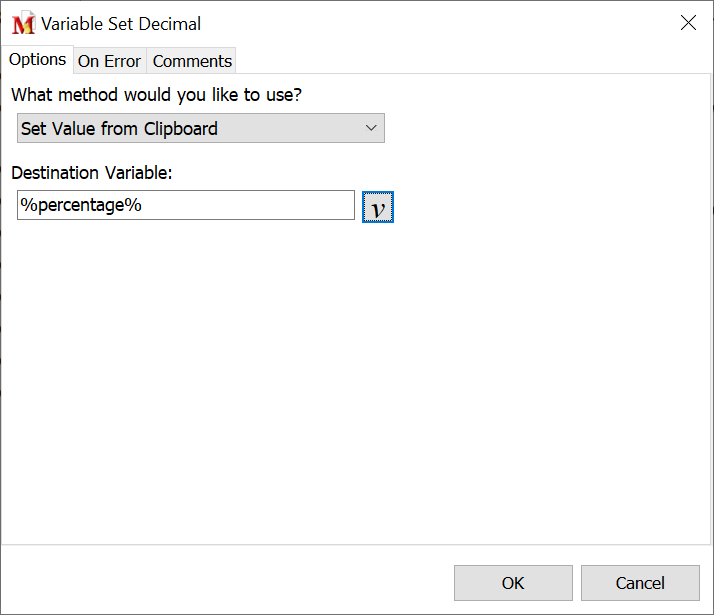Click the chevron arrow of method dropdown

[x=370, y=128]
